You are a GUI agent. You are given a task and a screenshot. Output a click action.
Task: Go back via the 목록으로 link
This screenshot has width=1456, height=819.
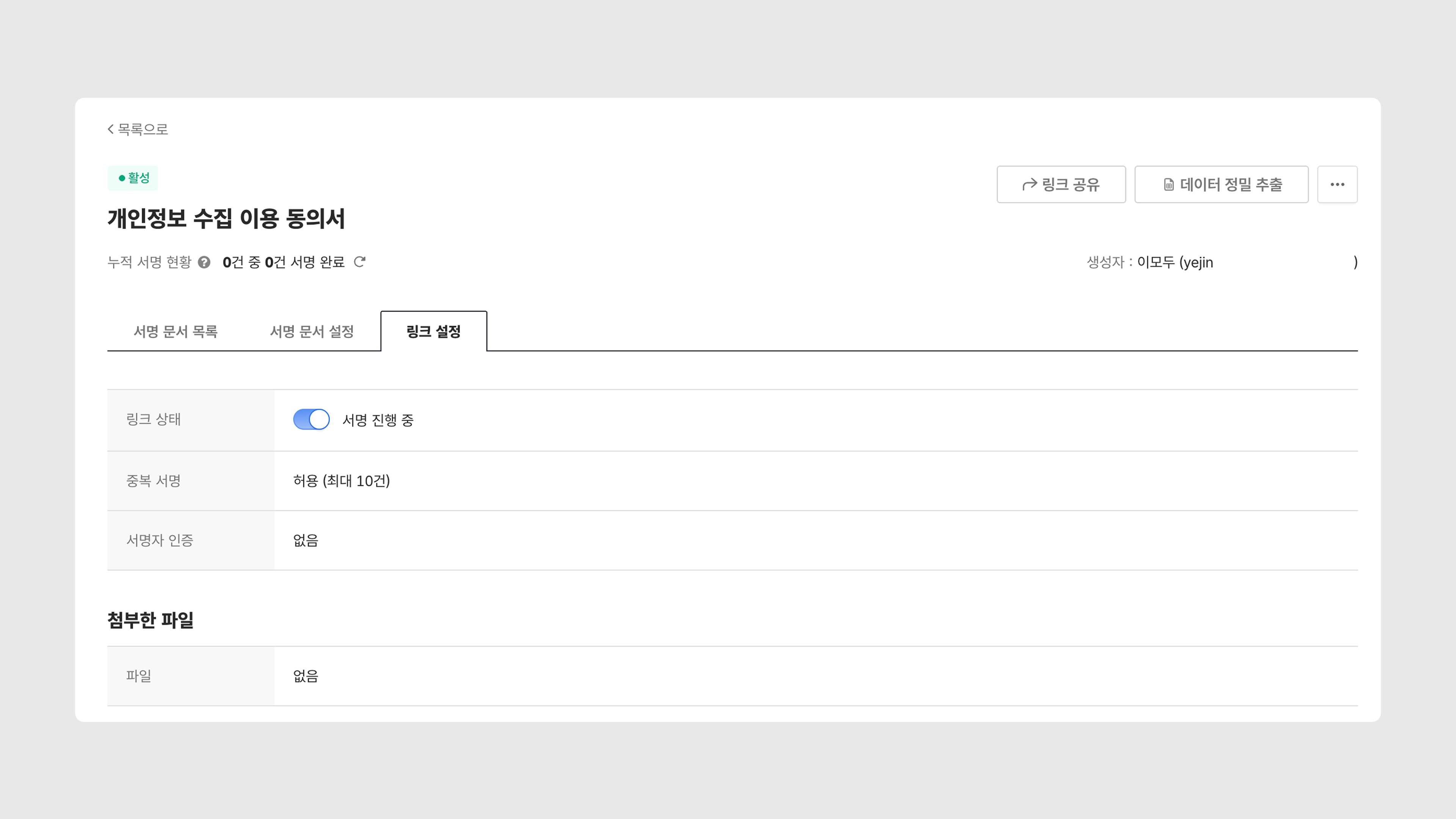[x=143, y=129]
